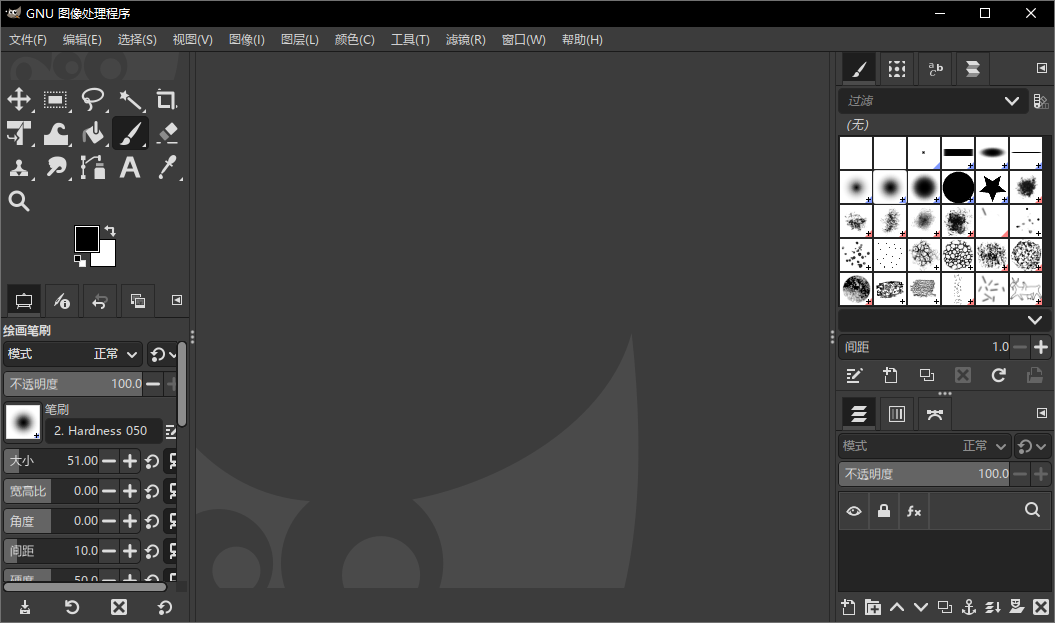Expand the brush 过滤 filter dropdown

[1010, 101]
